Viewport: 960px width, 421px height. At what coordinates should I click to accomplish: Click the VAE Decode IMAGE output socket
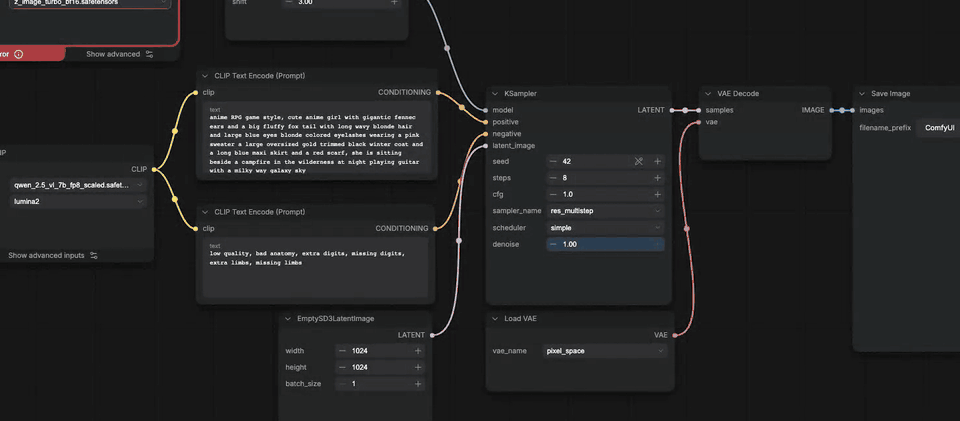pos(831,110)
